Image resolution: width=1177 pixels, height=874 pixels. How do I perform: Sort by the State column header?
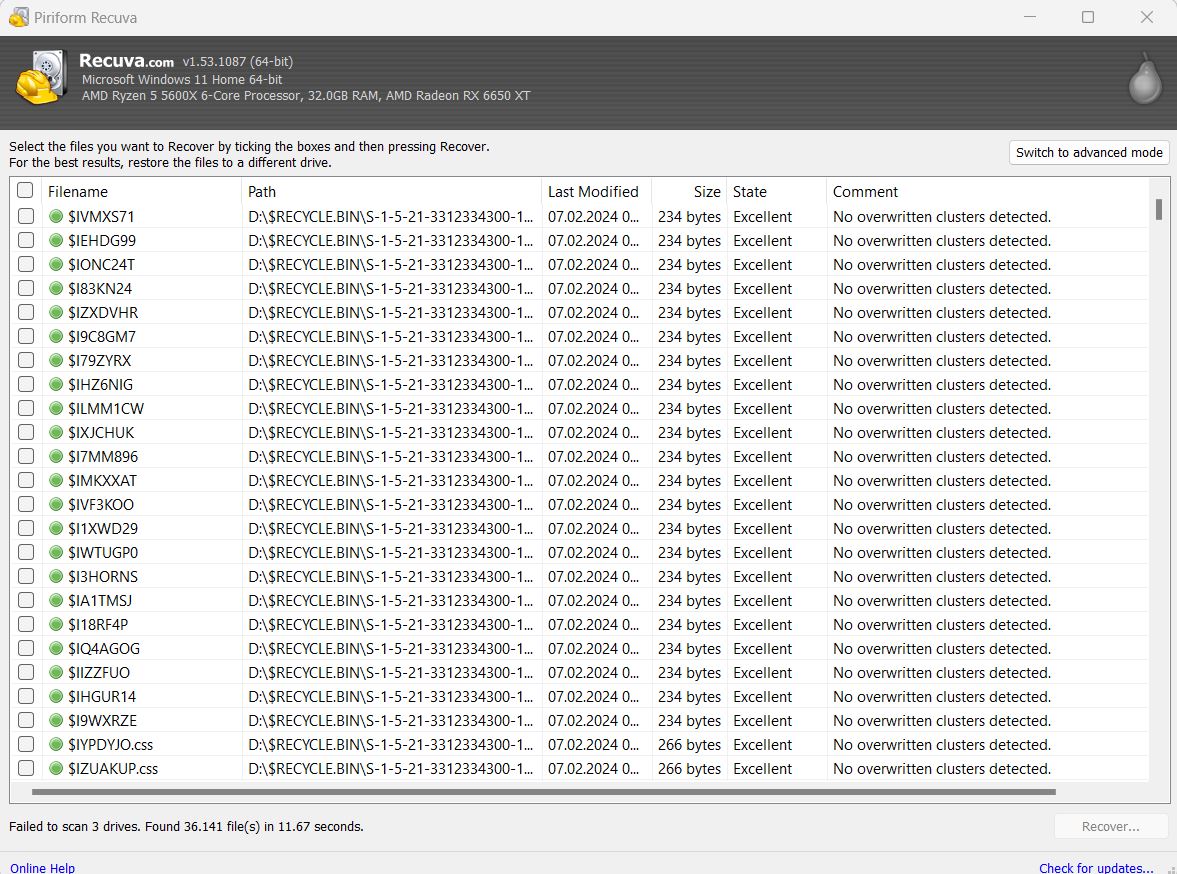776,191
